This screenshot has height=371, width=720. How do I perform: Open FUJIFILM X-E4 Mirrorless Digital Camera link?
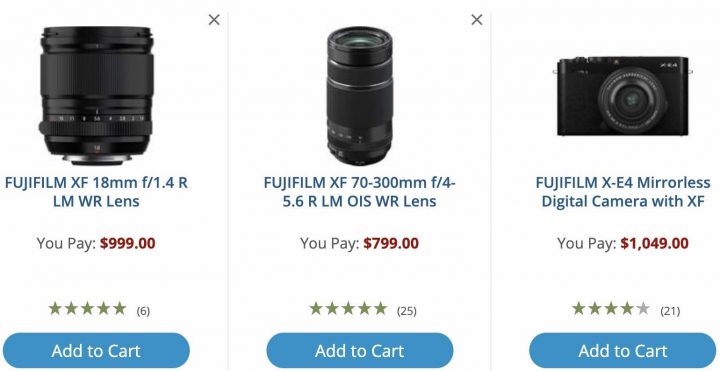(623, 192)
